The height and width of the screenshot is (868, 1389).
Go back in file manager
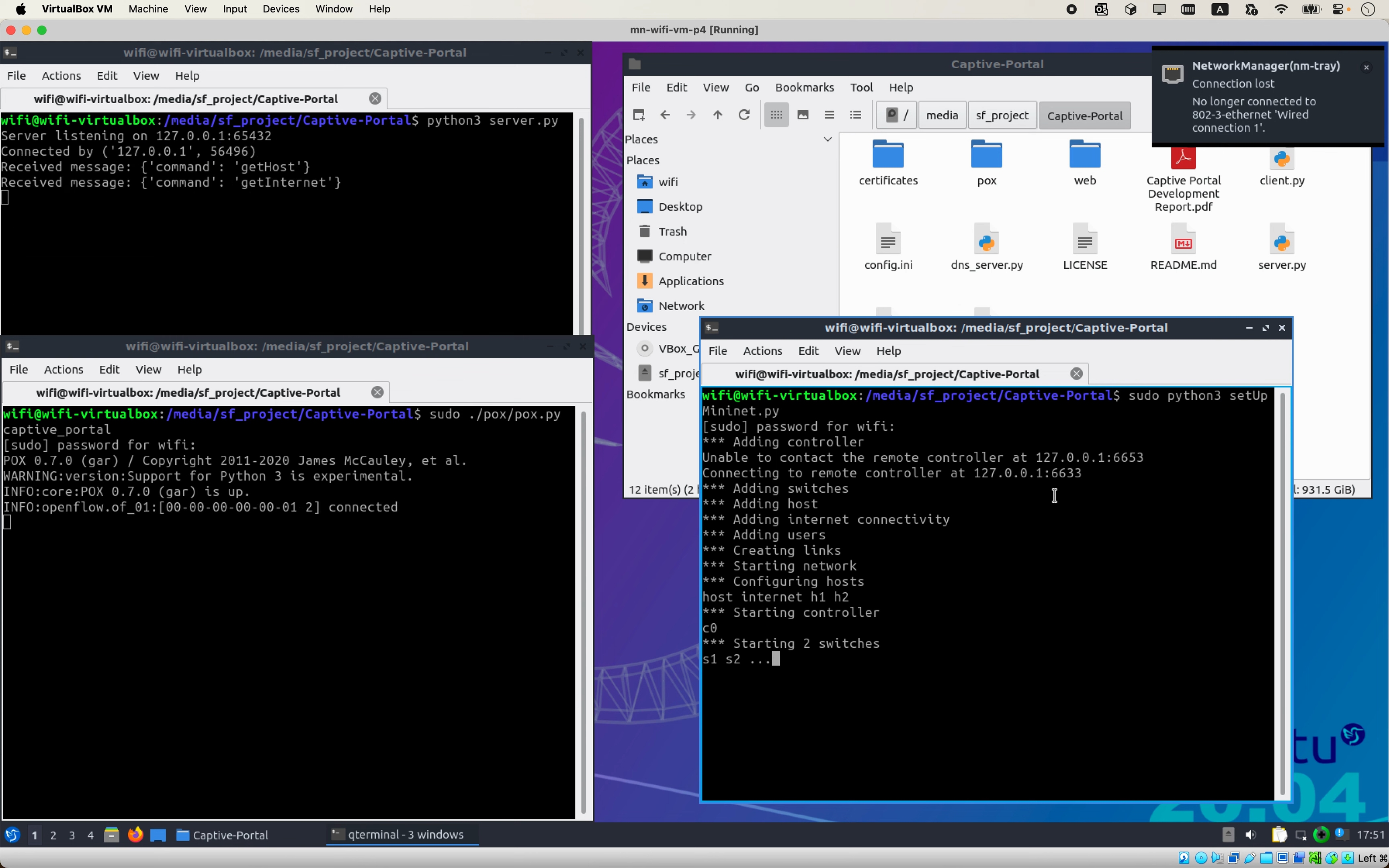pyautogui.click(x=665, y=115)
